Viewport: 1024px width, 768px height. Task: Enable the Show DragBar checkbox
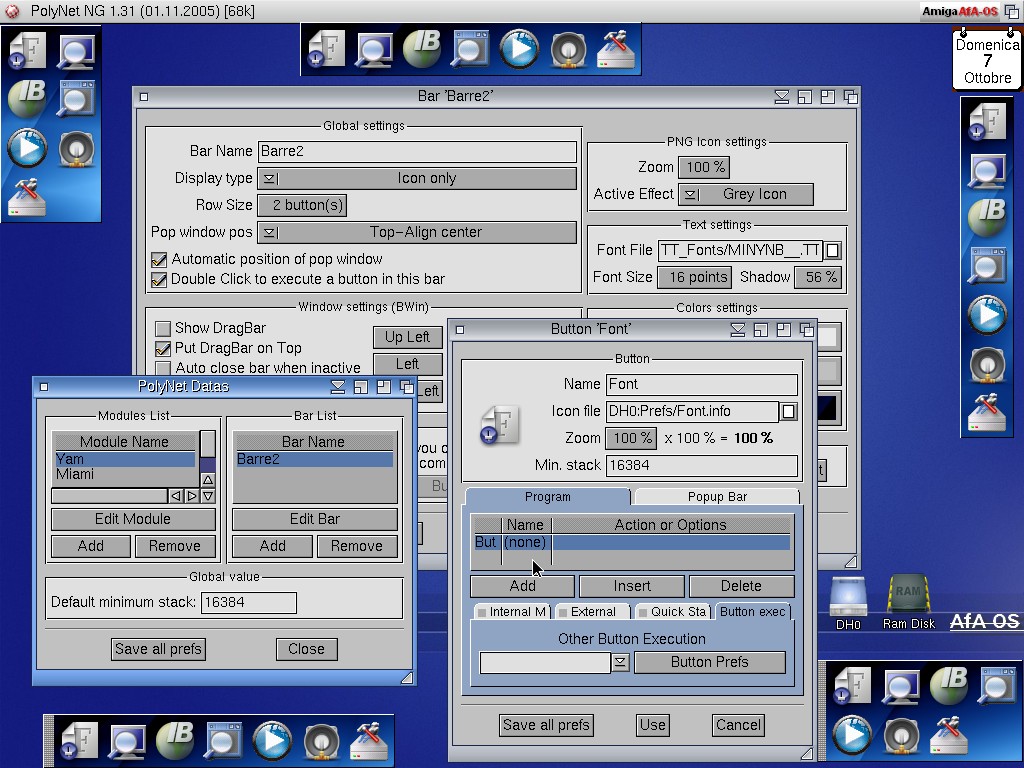[163, 328]
